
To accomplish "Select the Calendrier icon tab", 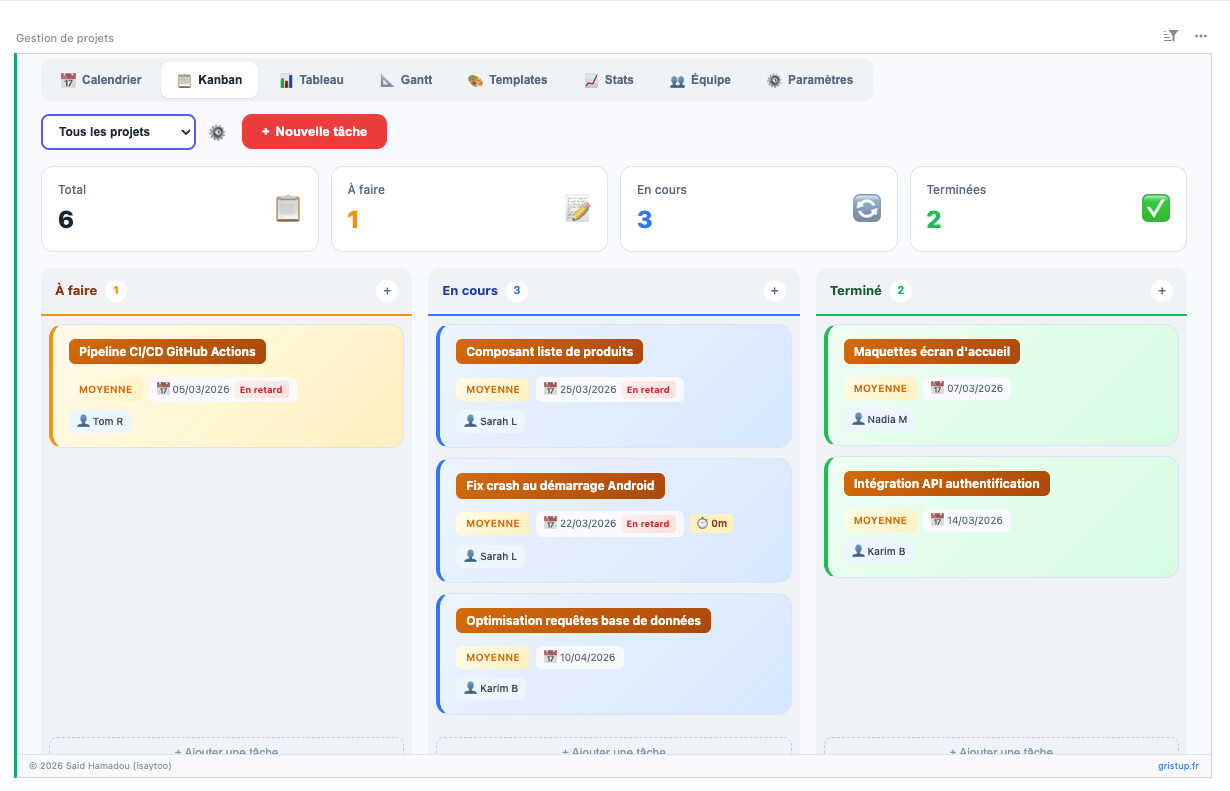I will [x=68, y=79].
